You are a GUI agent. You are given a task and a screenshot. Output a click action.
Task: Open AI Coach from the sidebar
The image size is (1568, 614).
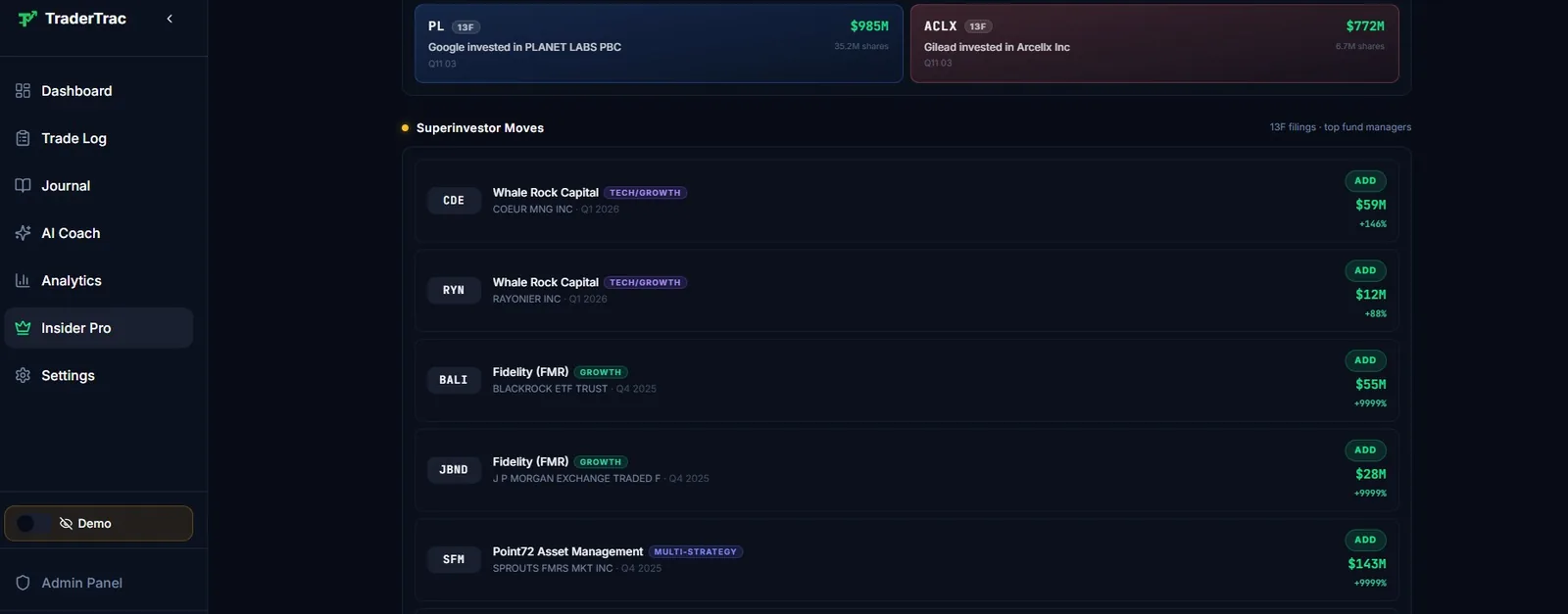pos(98,233)
